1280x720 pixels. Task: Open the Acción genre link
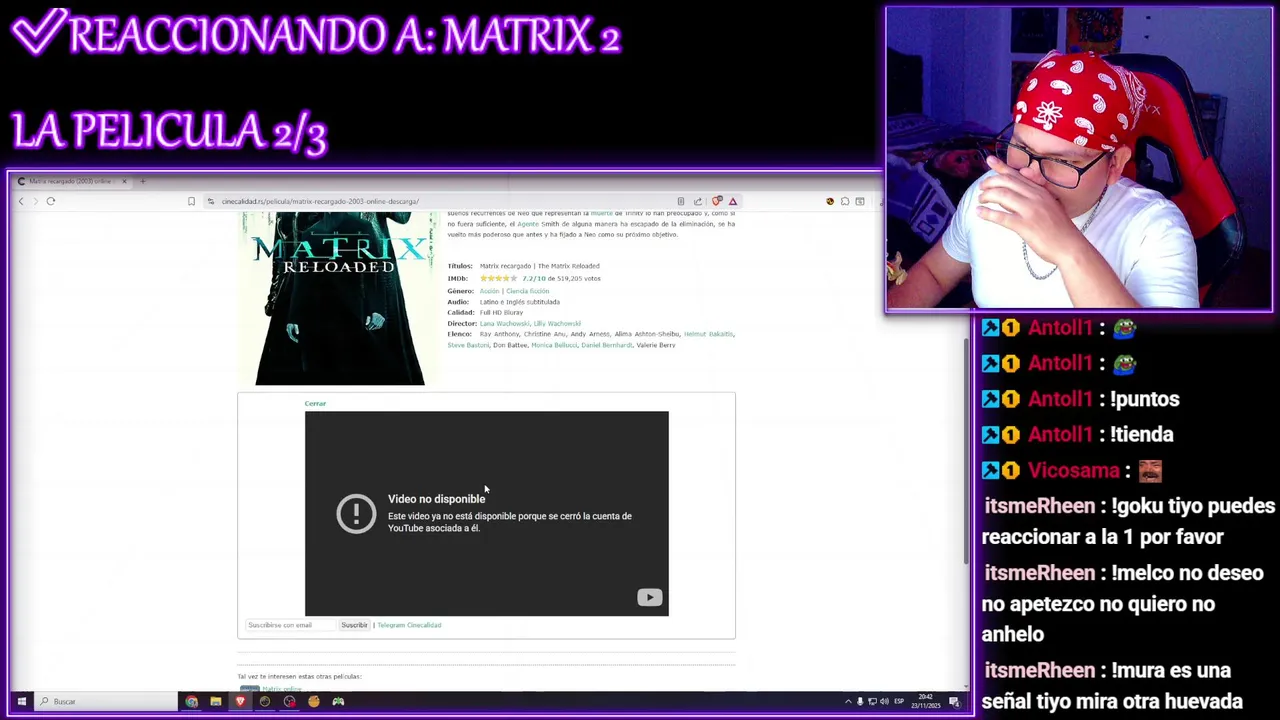click(x=489, y=291)
